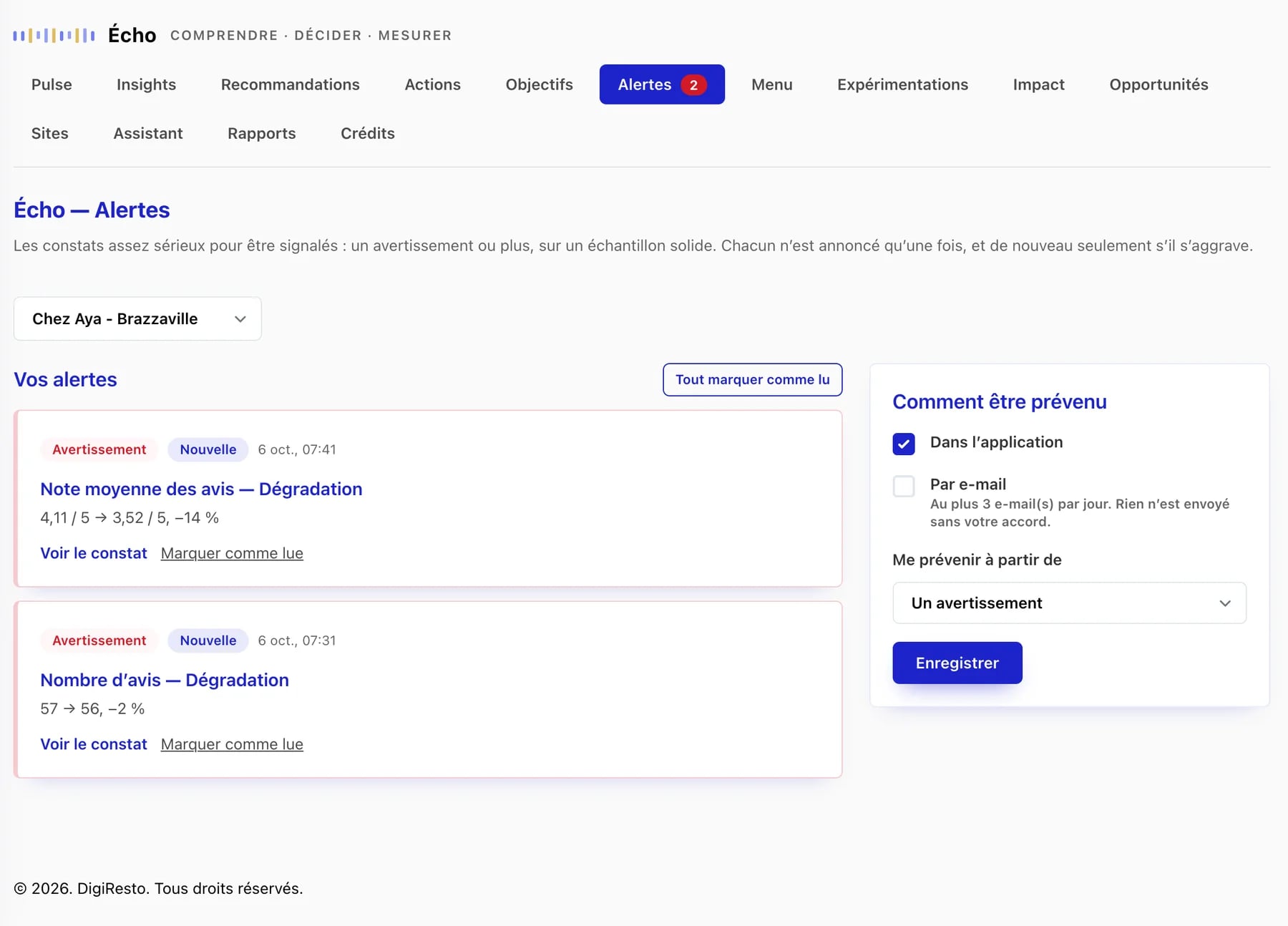Screen dimensions: 1288x926
Task: Save settings with the Enregistrer button
Action: tap(957, 663)
